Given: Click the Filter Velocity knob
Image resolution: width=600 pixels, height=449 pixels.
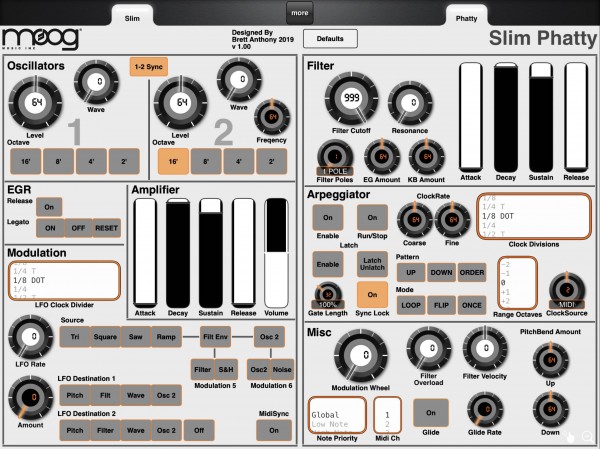Looking at the screenshot, I should pos(485,348).
